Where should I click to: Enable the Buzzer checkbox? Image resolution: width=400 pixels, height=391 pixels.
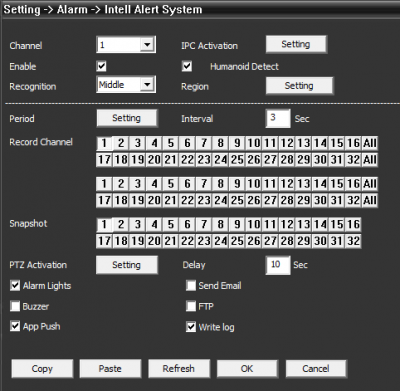pyautogui.click(x=15, y=306)
